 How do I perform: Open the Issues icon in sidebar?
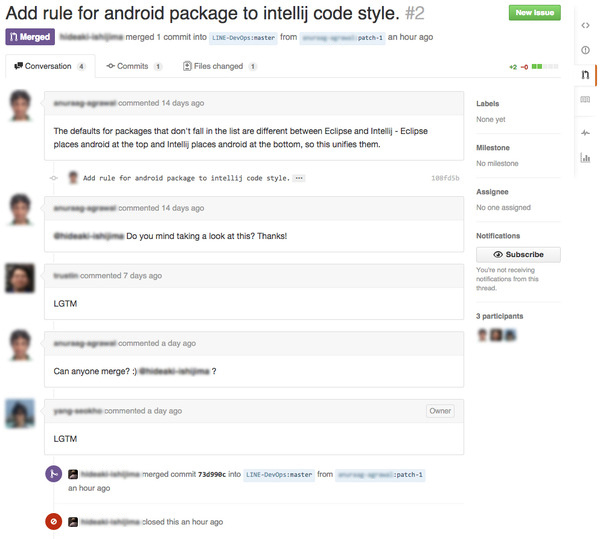(585, 50)
